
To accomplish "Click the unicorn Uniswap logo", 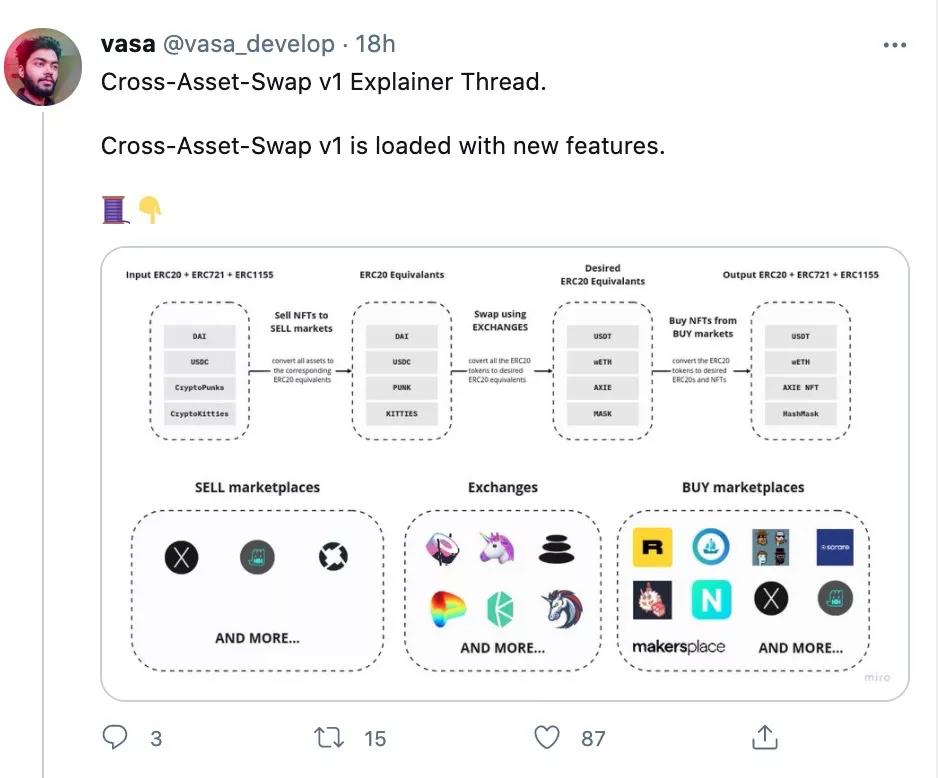I will click(x=496, y=548).
